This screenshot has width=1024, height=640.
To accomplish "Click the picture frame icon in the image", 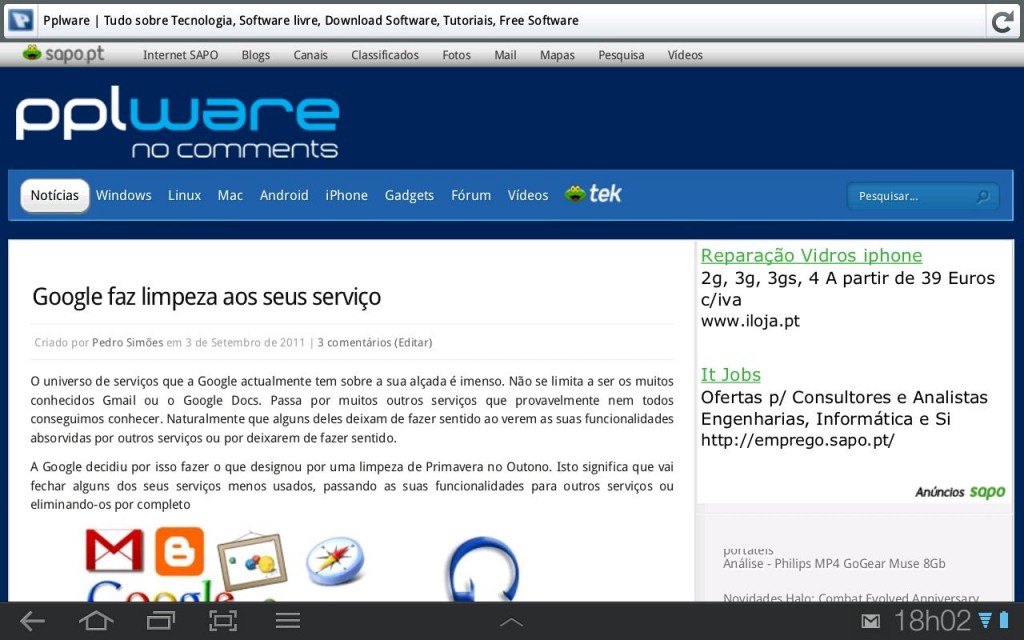I will pyautogui.click(x=252, y=562).
